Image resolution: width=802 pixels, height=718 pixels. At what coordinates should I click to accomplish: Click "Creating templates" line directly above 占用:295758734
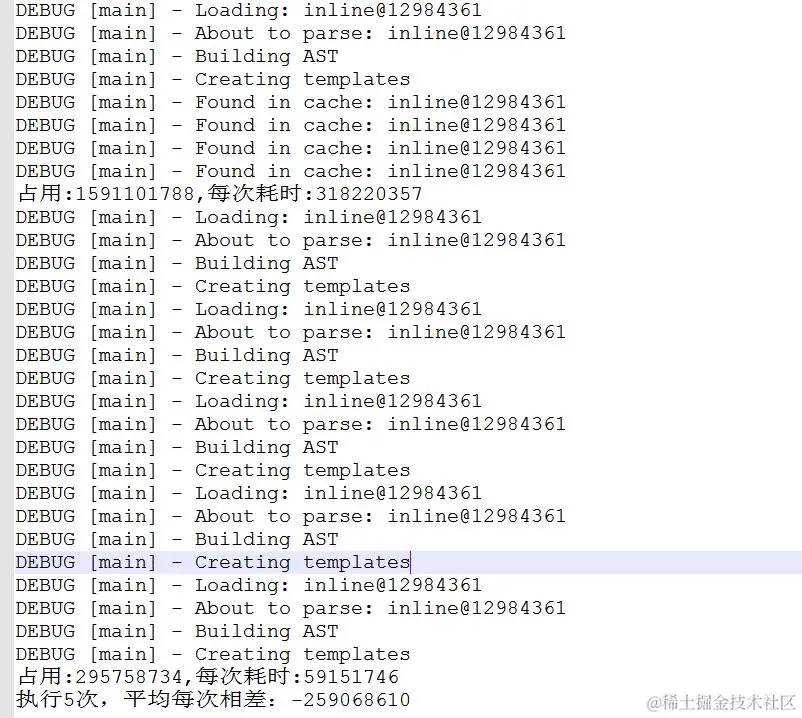tap(213, 655)
